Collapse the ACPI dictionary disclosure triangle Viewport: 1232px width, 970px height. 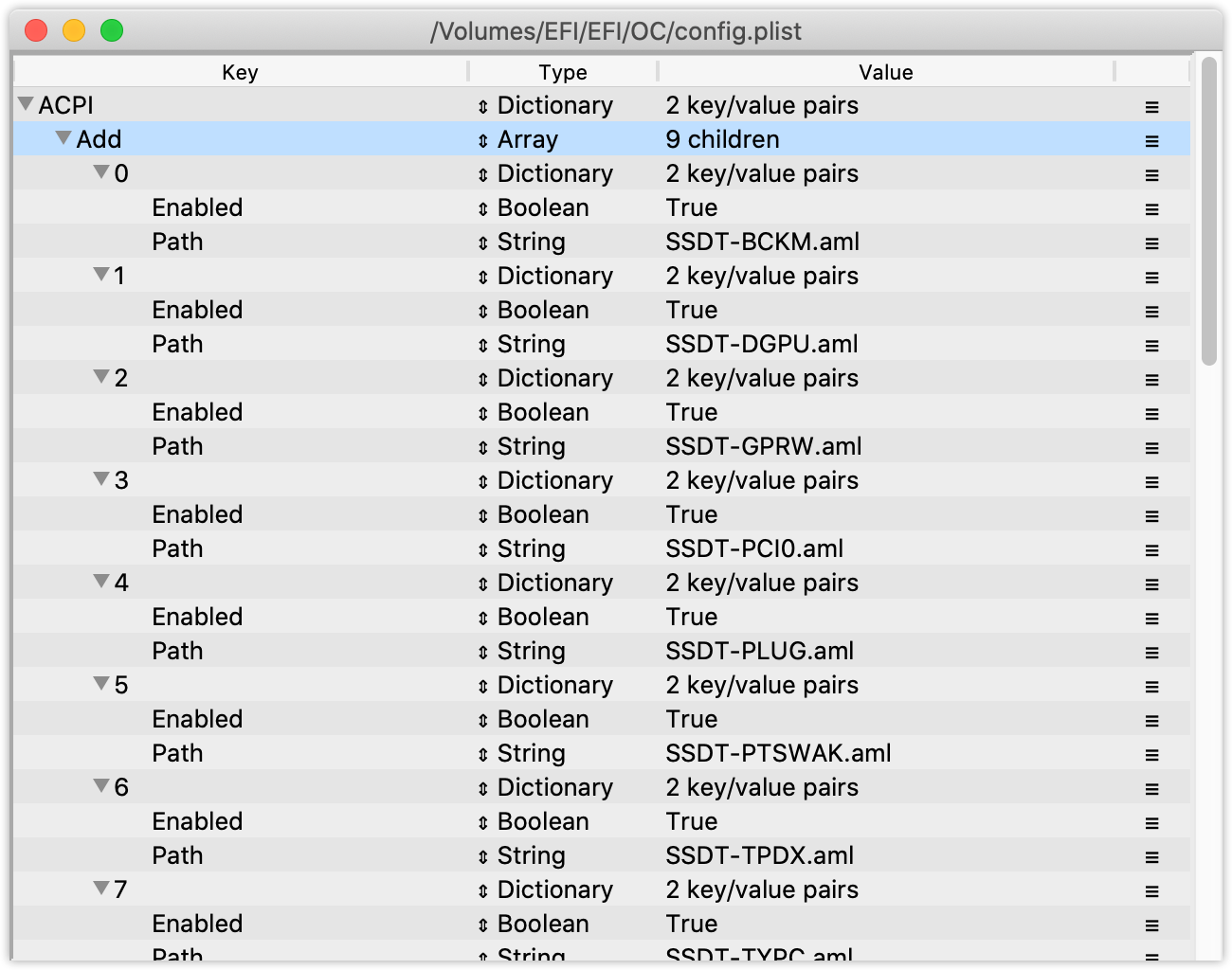(25, 105)
